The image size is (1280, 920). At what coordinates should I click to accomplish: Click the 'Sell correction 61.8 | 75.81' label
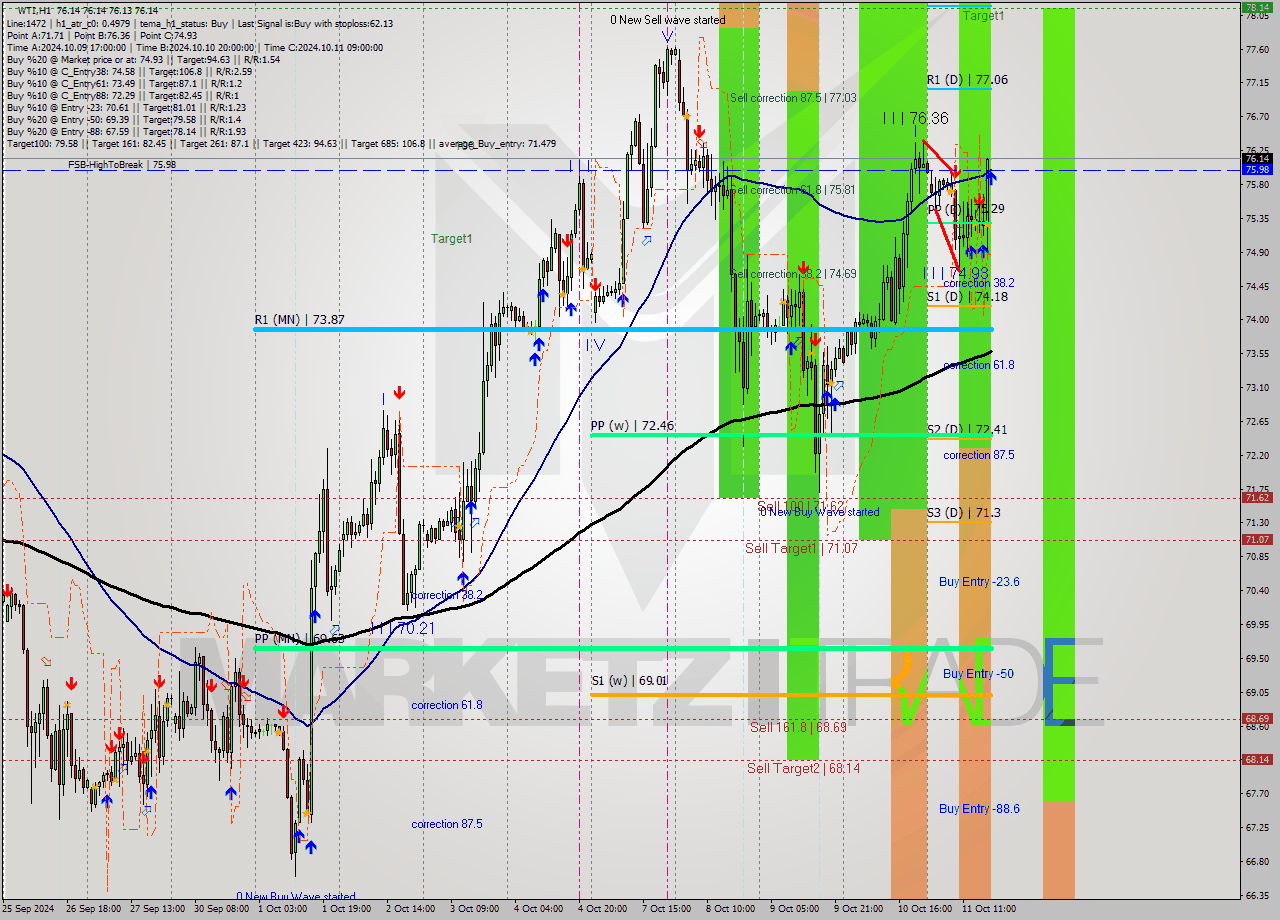(793, 189)
